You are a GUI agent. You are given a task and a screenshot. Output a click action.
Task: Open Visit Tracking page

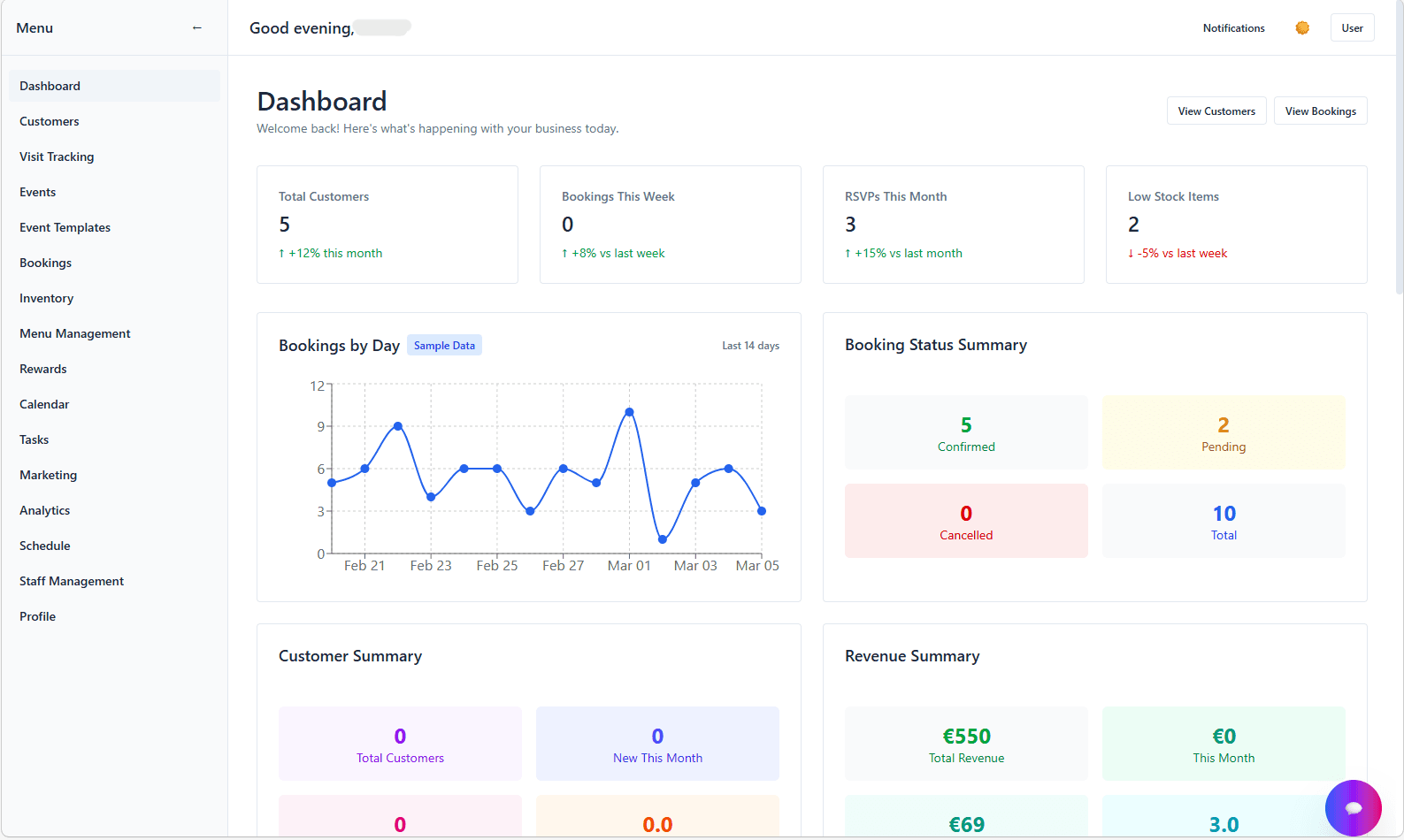pos(57,157)
